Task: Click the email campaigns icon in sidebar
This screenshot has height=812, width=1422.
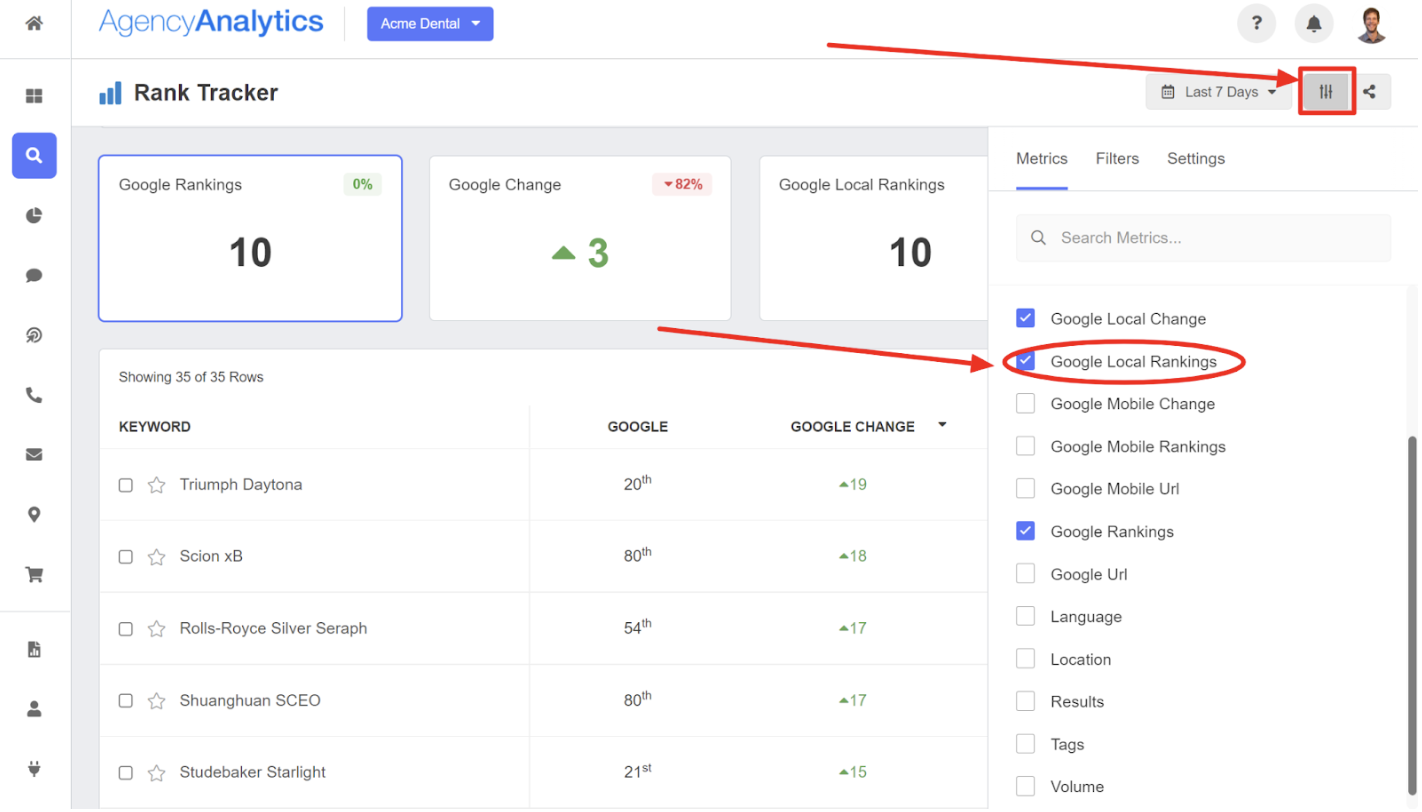Action: tap(34, 455)
